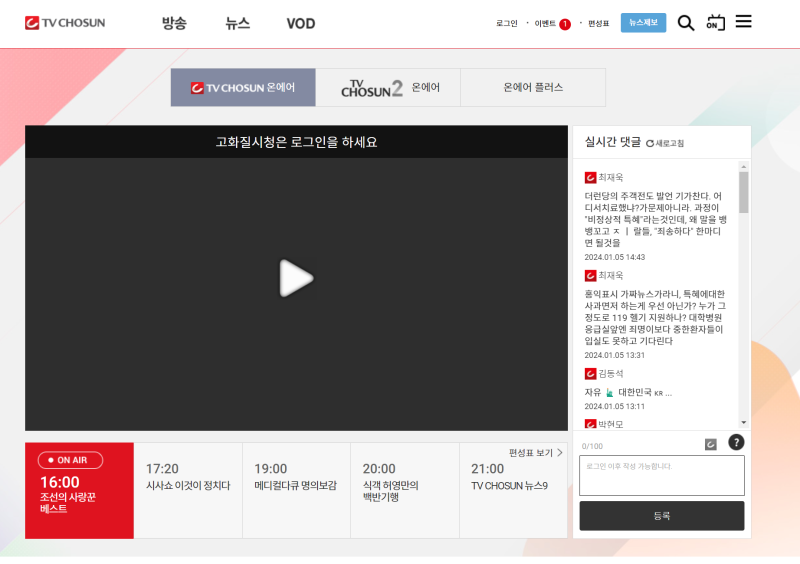Click commenter name 김동석
Viewport: 800px width, 564px height.
pyautogui.click(x=611, y=374)
